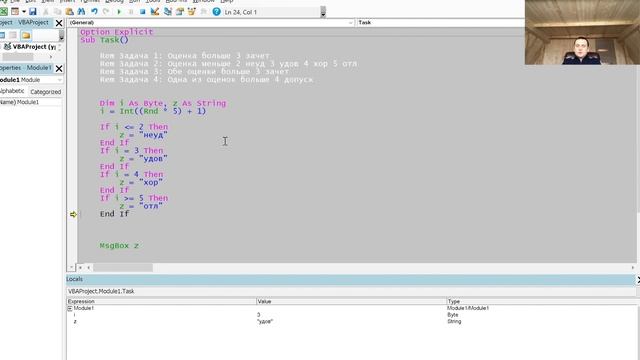
Task: Select VBAProject node in project tree
Action: coord(30,47)
